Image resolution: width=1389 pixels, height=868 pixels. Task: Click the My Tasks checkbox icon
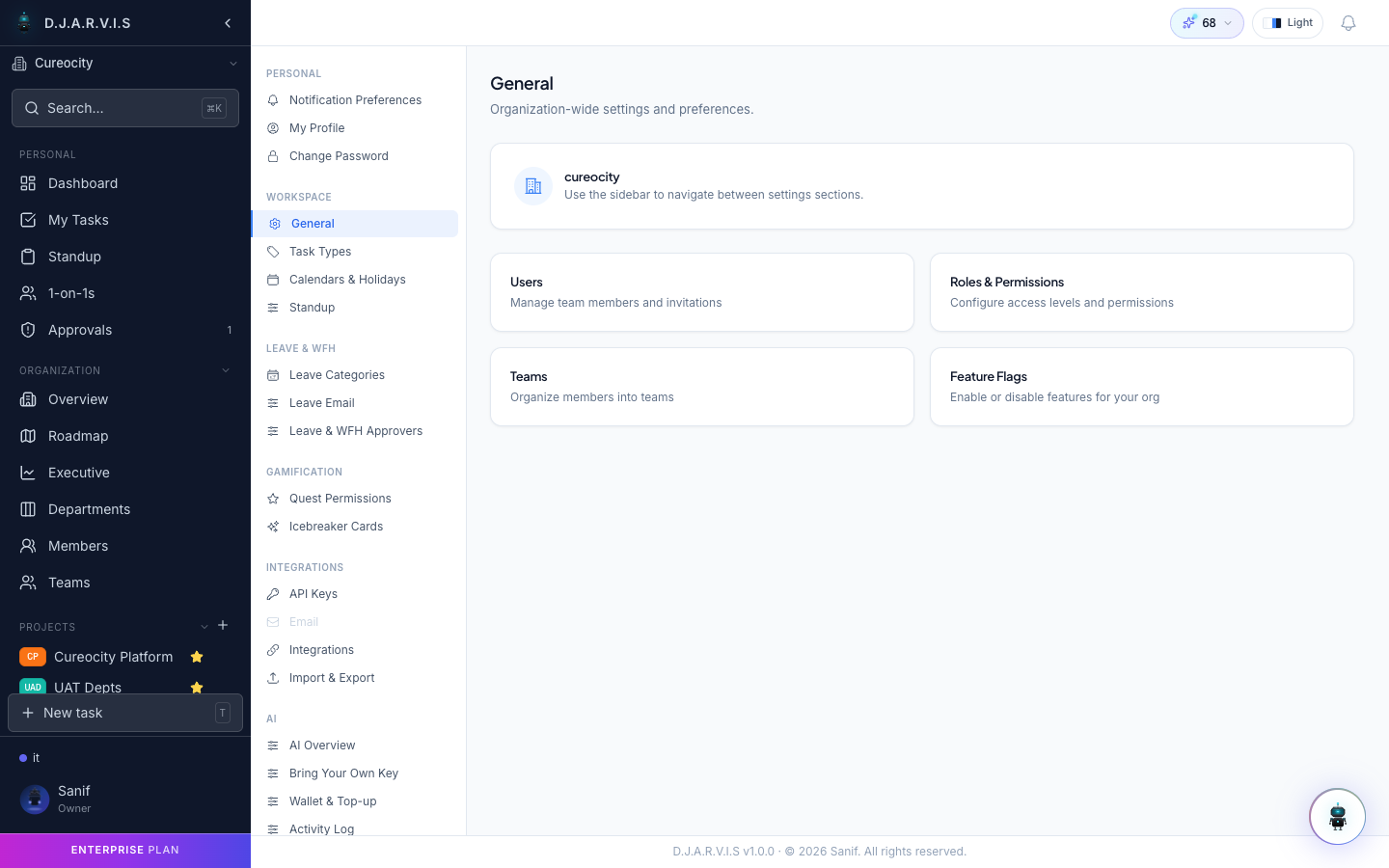click(28, 220)
